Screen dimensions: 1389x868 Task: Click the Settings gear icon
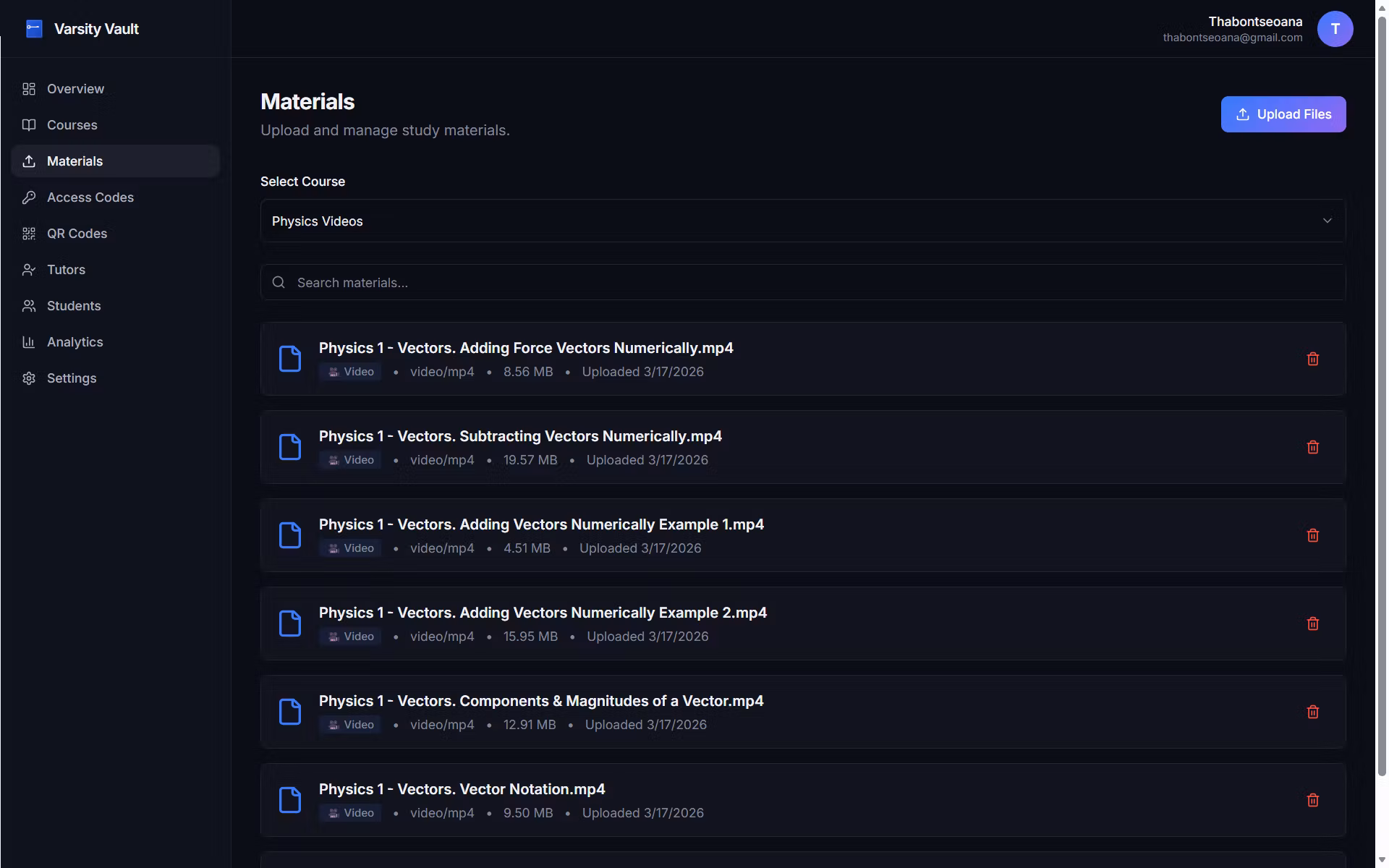click(x=29, y=378)
